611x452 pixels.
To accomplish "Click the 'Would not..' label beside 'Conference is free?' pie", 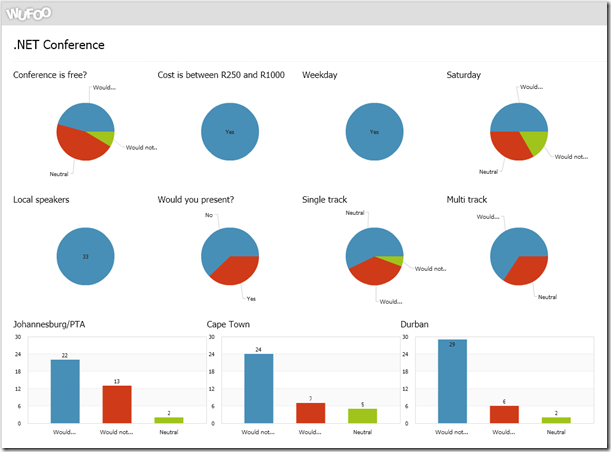I will (141, 148).
